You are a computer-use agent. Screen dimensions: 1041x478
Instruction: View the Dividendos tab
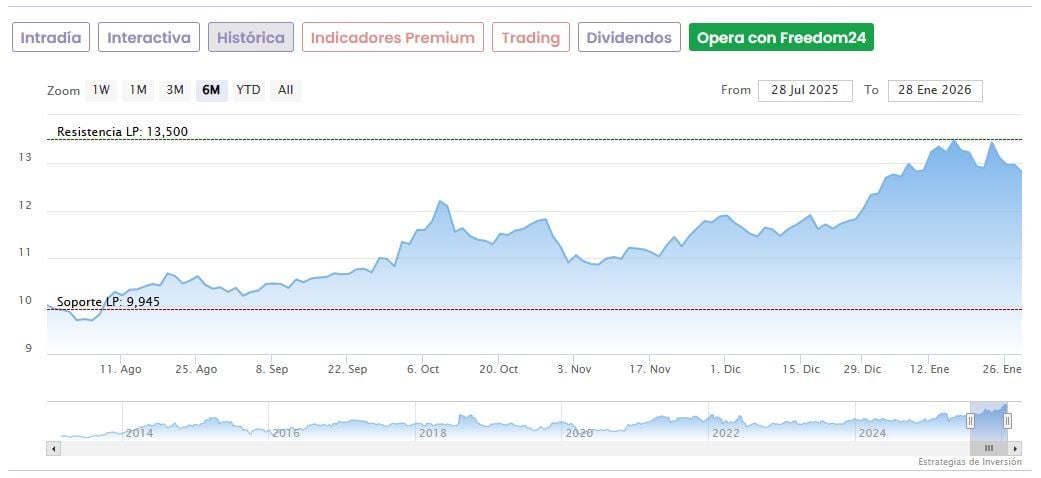tap(629, 38)
